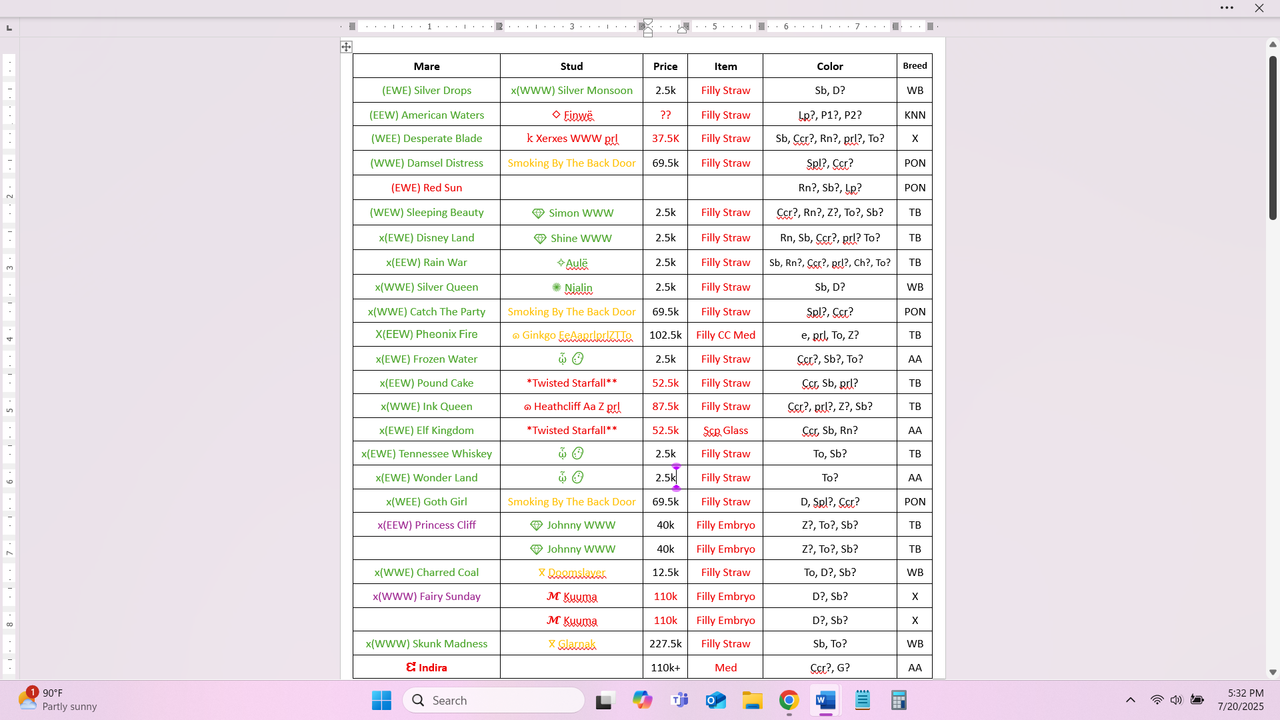Click the "KNN" breed cell
Image resolution: width=1280 pixels, height=720 pixels.
pyautogui.click(x=915, y=115)
